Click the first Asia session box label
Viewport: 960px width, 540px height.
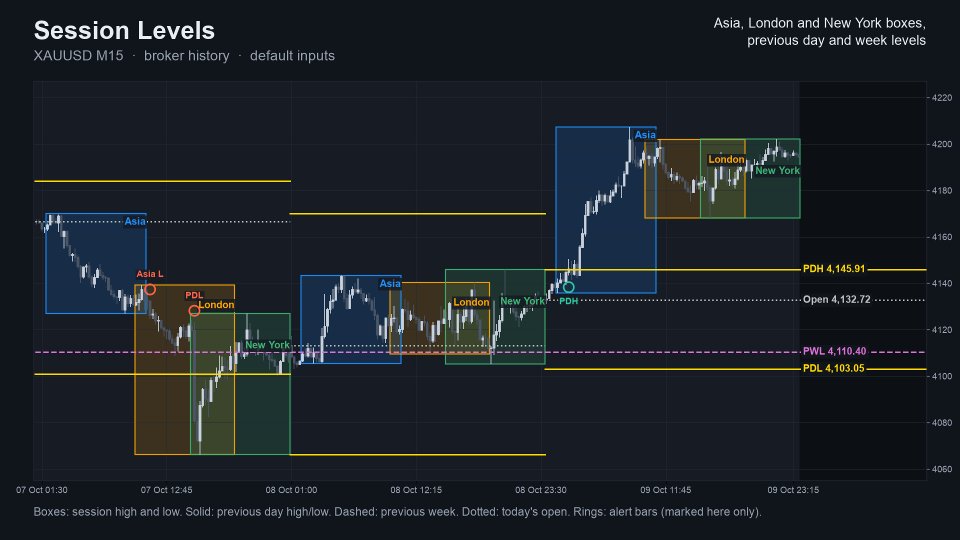point(135,221)
